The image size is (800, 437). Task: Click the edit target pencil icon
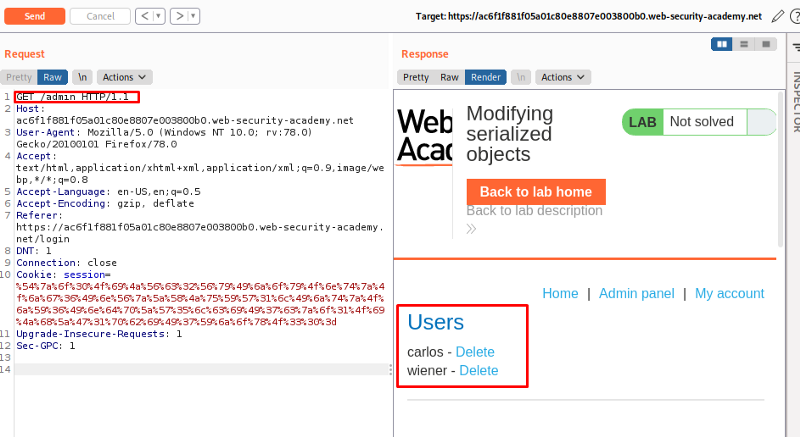(778, 16)
